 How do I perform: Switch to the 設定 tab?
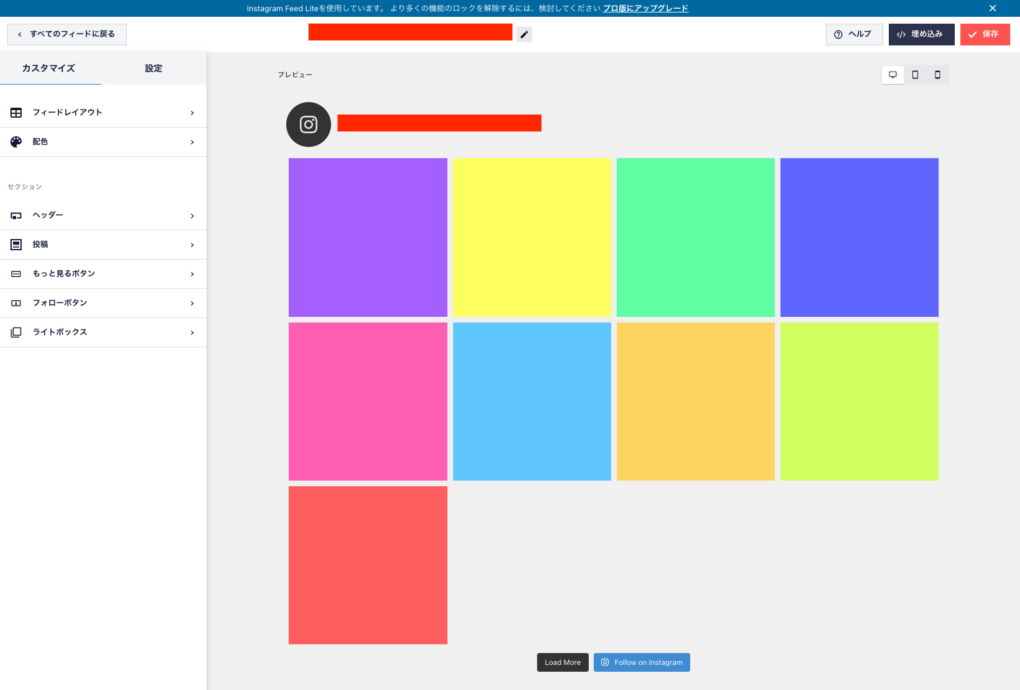(155, 68)
